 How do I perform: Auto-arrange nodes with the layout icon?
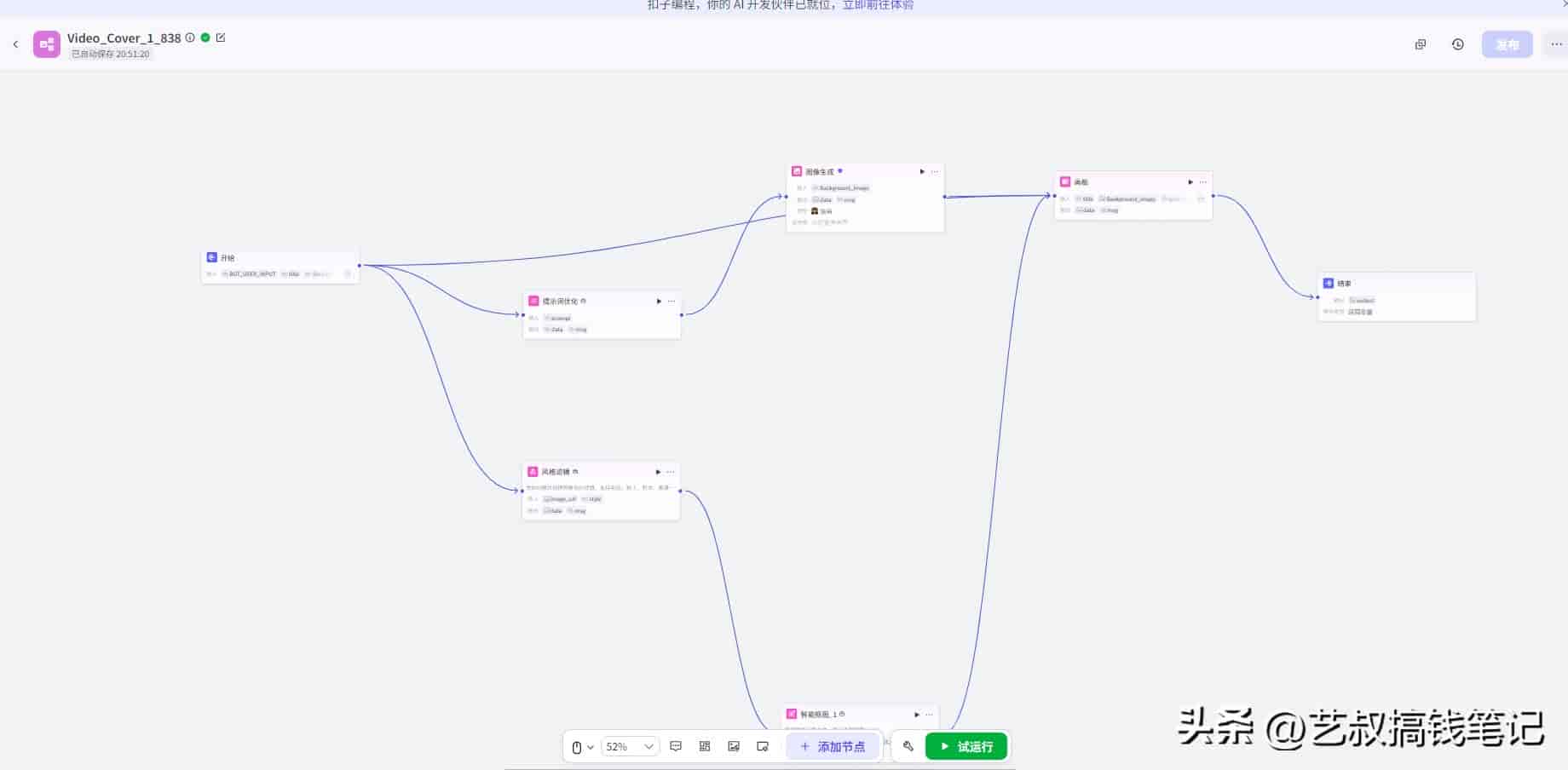705,746
